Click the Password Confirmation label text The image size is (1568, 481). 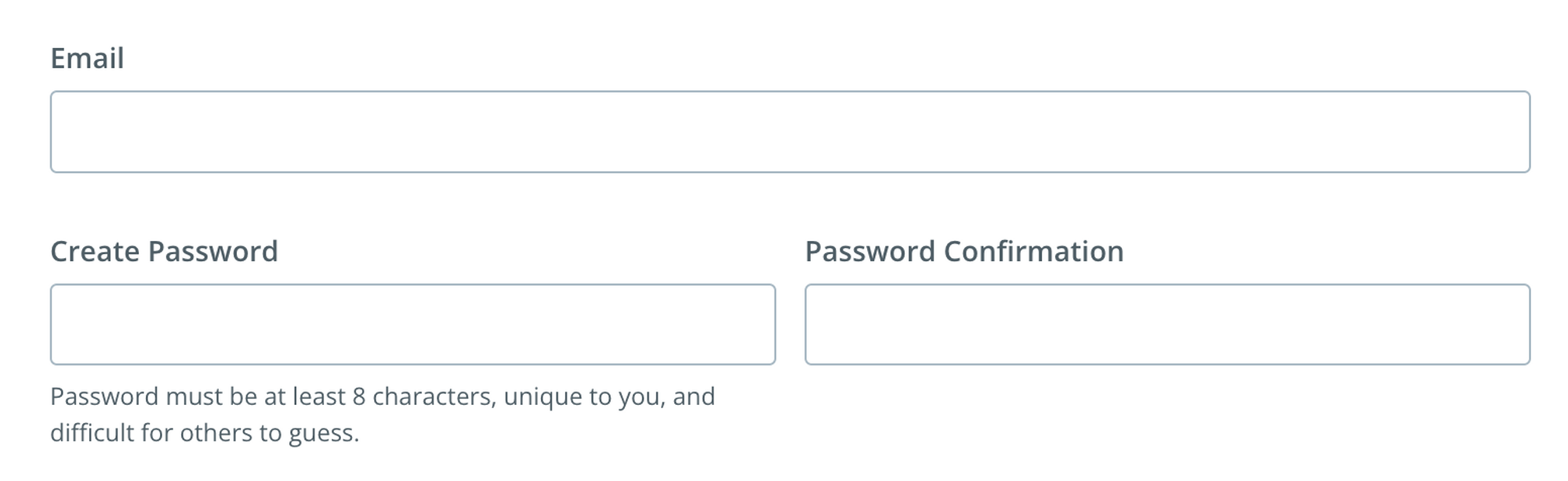(964, 251)
